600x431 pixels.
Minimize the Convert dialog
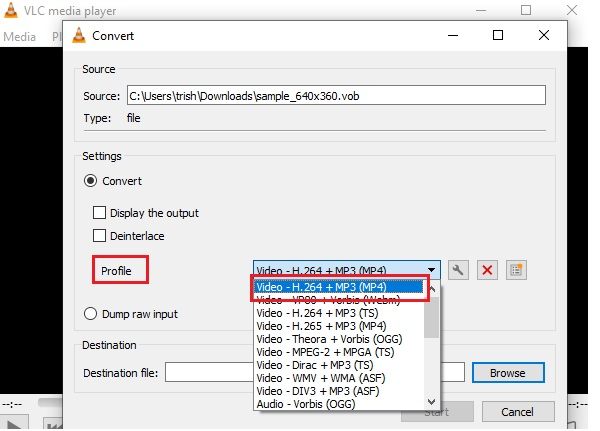coord(453,36)
